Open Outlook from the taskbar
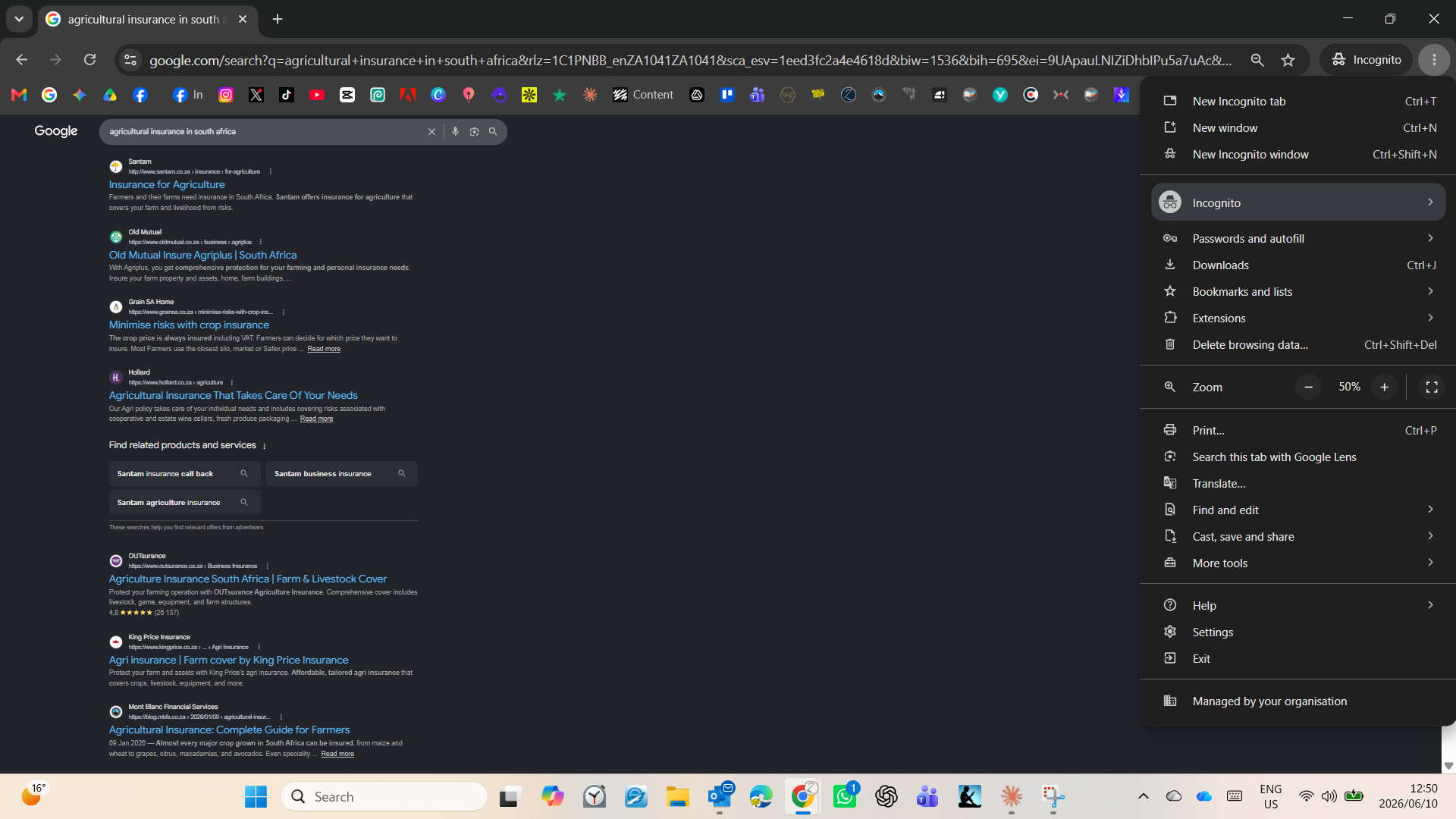The width and height of the screenshot is (1456, 819). tap(720, 796)
